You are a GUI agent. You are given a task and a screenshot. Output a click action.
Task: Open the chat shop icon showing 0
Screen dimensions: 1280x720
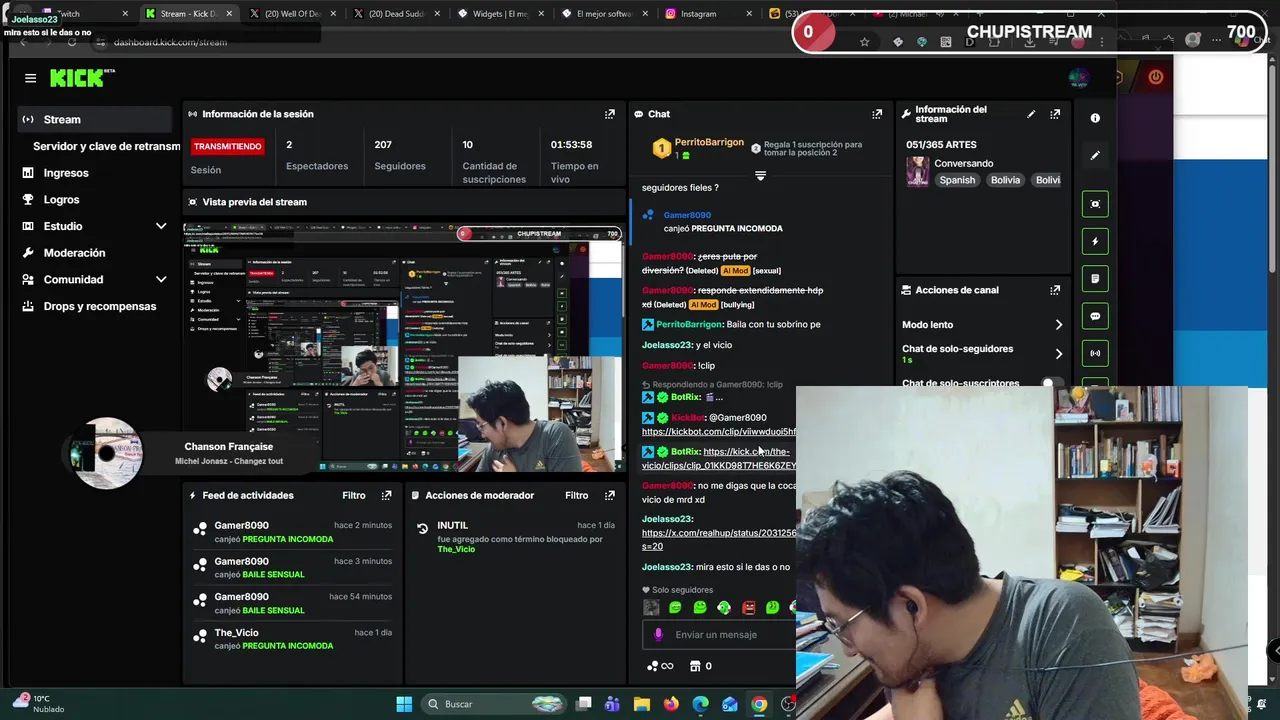[x=702, y=666]
